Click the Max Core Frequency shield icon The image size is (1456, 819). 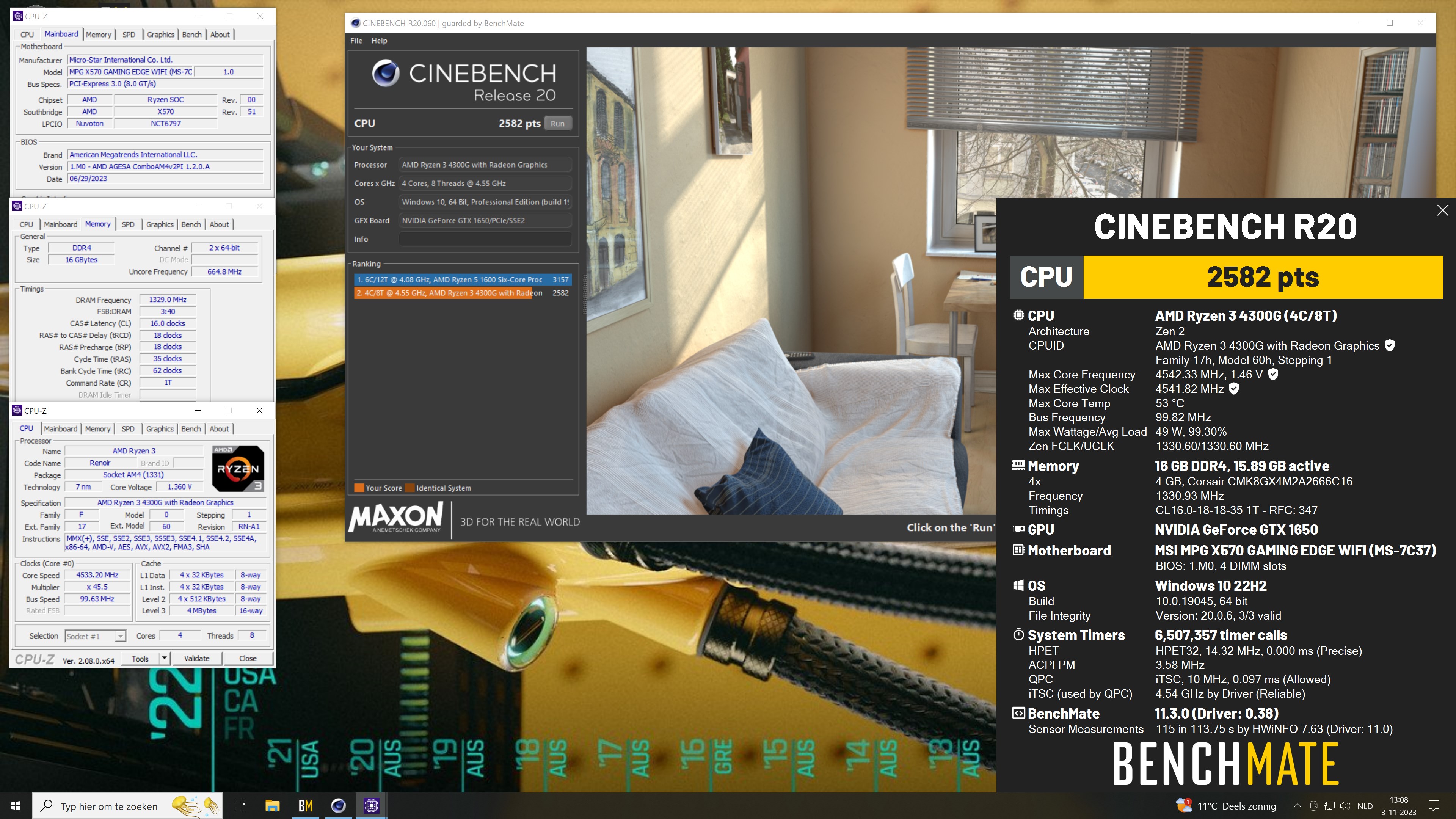coord(1273,374)
